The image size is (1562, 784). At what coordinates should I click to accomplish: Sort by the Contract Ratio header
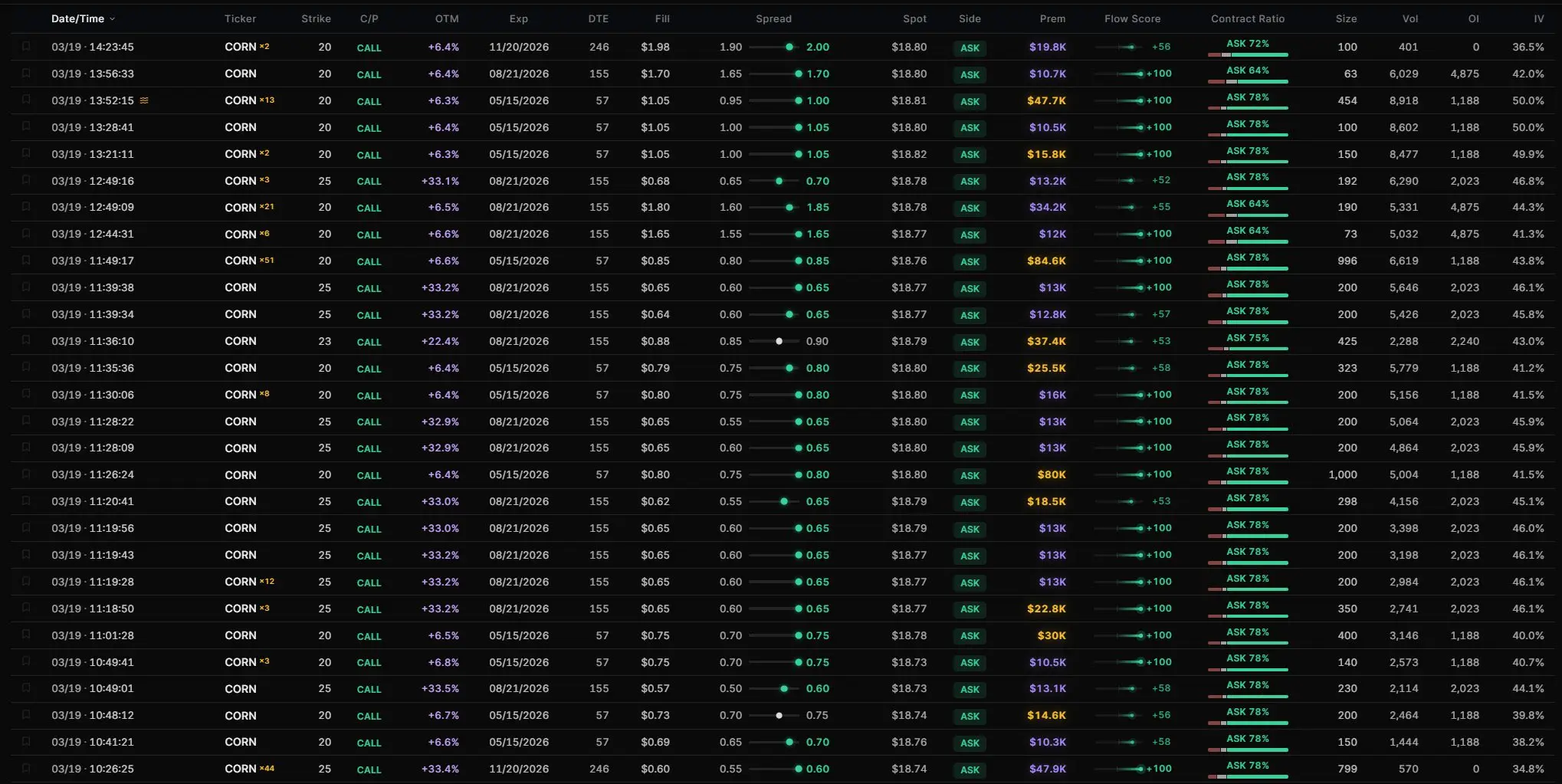pyautogui.click(x=1248, y=18)
